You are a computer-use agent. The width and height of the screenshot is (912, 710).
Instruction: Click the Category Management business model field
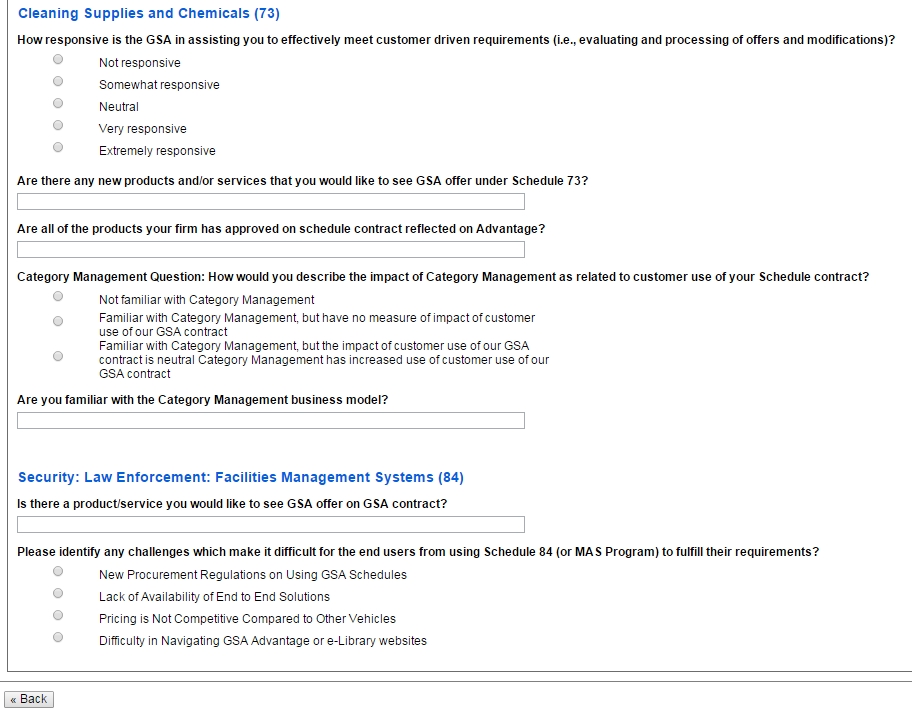click(x=271, y=421)
